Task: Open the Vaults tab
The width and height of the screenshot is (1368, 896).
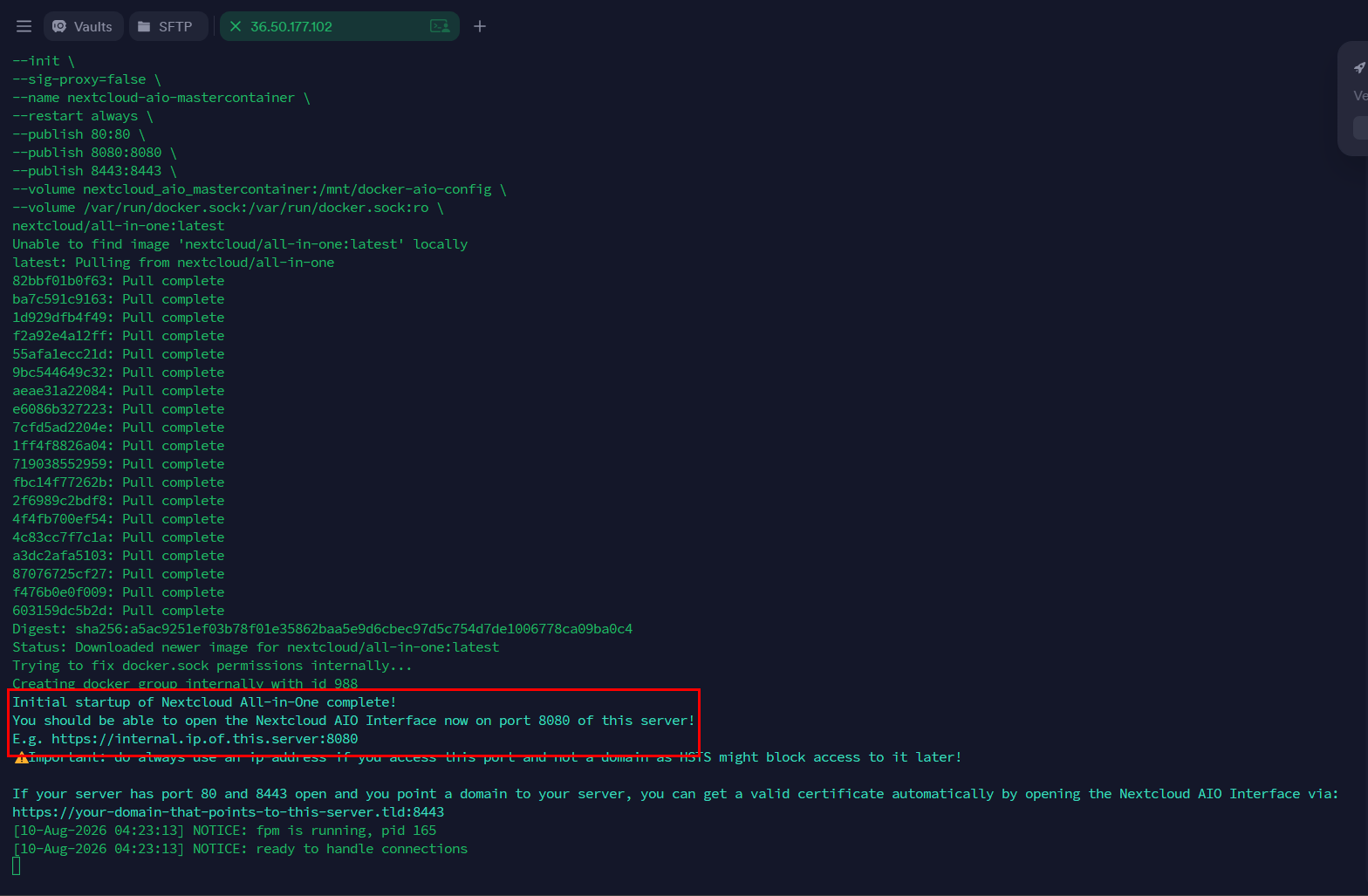Action: [83, 26]
